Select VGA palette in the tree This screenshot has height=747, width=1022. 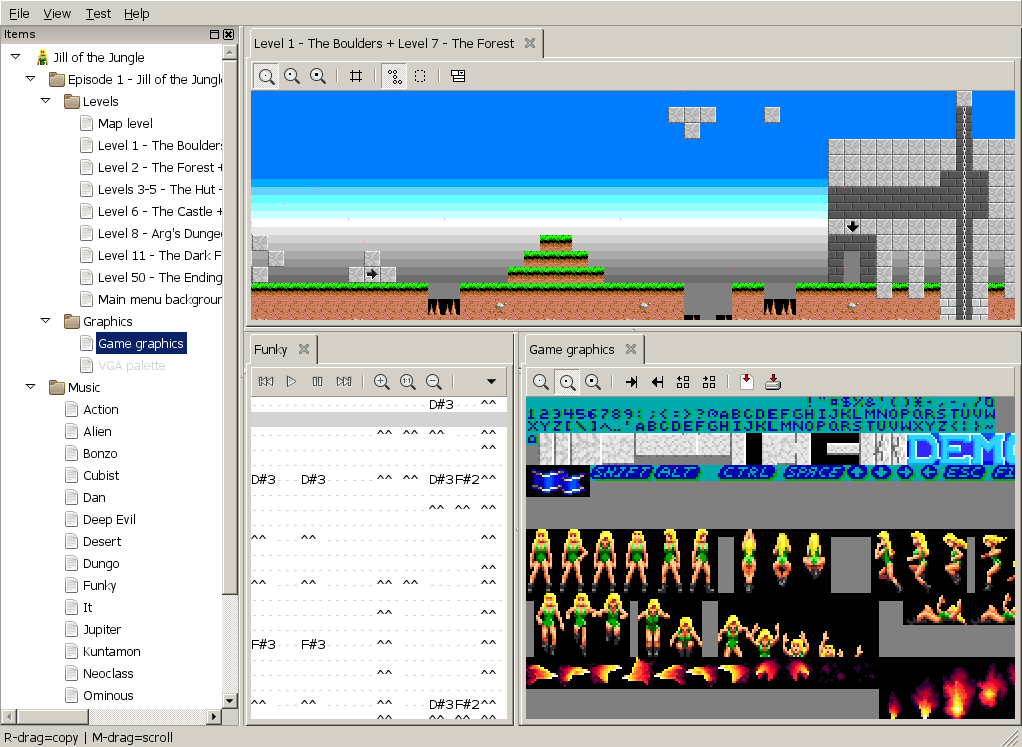click(131, 365)
